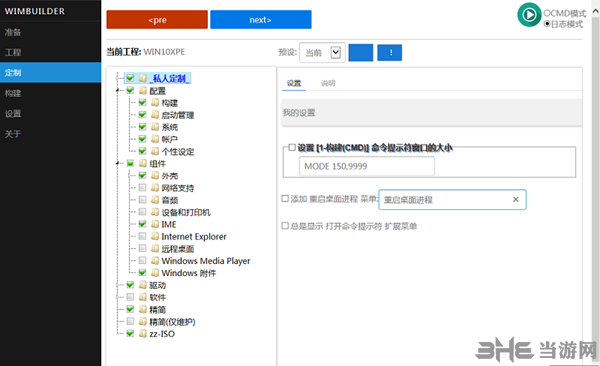Open 工程 in the sidebar
This screenshot has height=366, width=600.
click(x=51, y=52)
